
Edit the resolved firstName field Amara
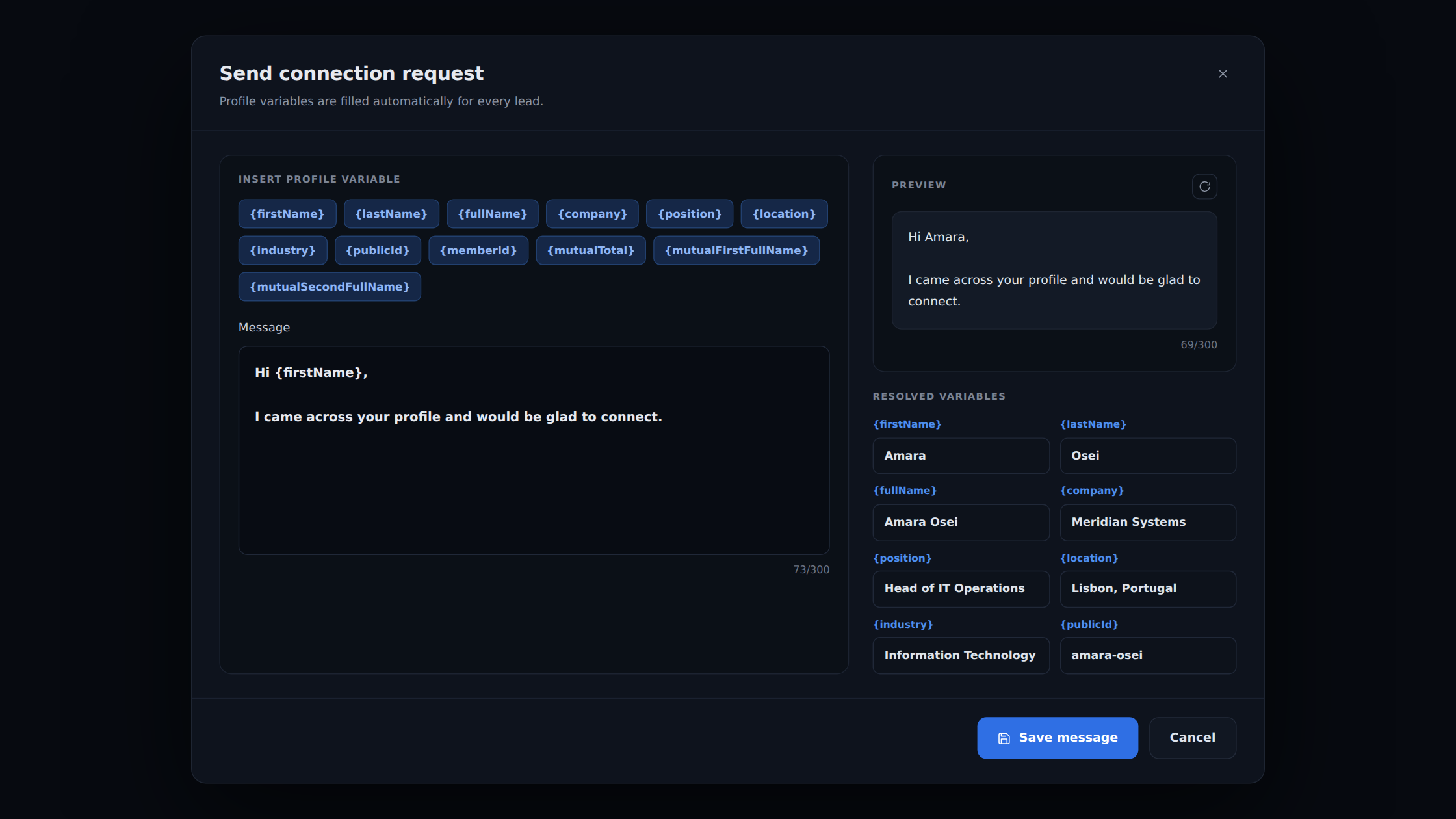[961, 456]
